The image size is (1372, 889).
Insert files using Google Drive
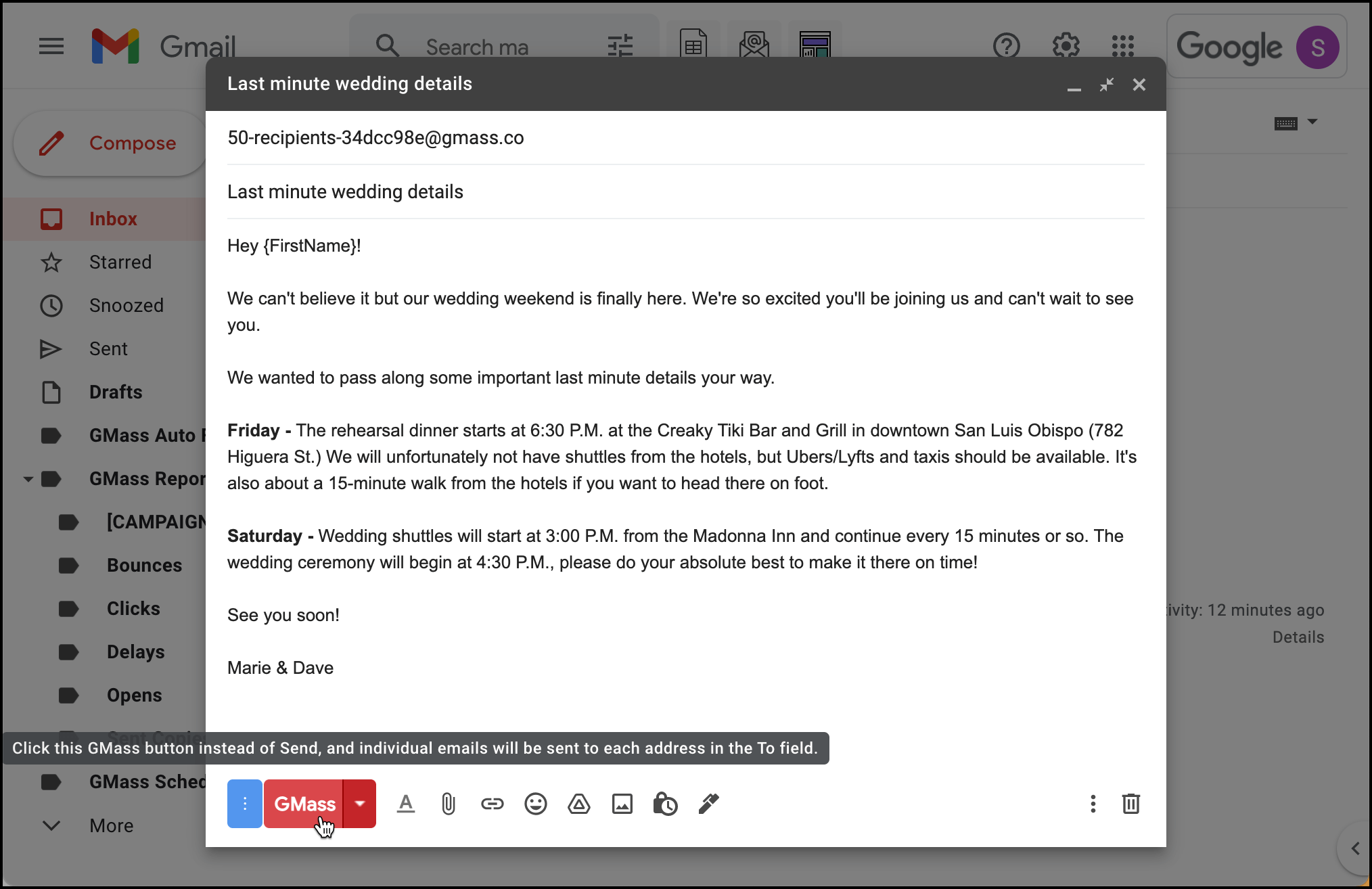coord(579,804)
